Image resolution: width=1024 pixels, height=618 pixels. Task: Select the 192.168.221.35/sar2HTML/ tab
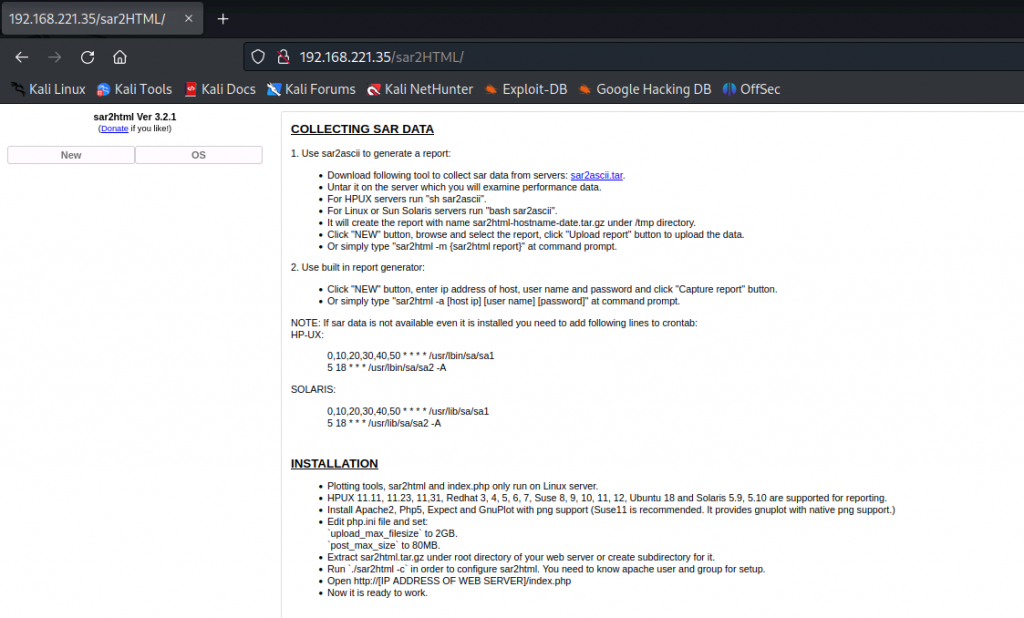coord(102,18)
